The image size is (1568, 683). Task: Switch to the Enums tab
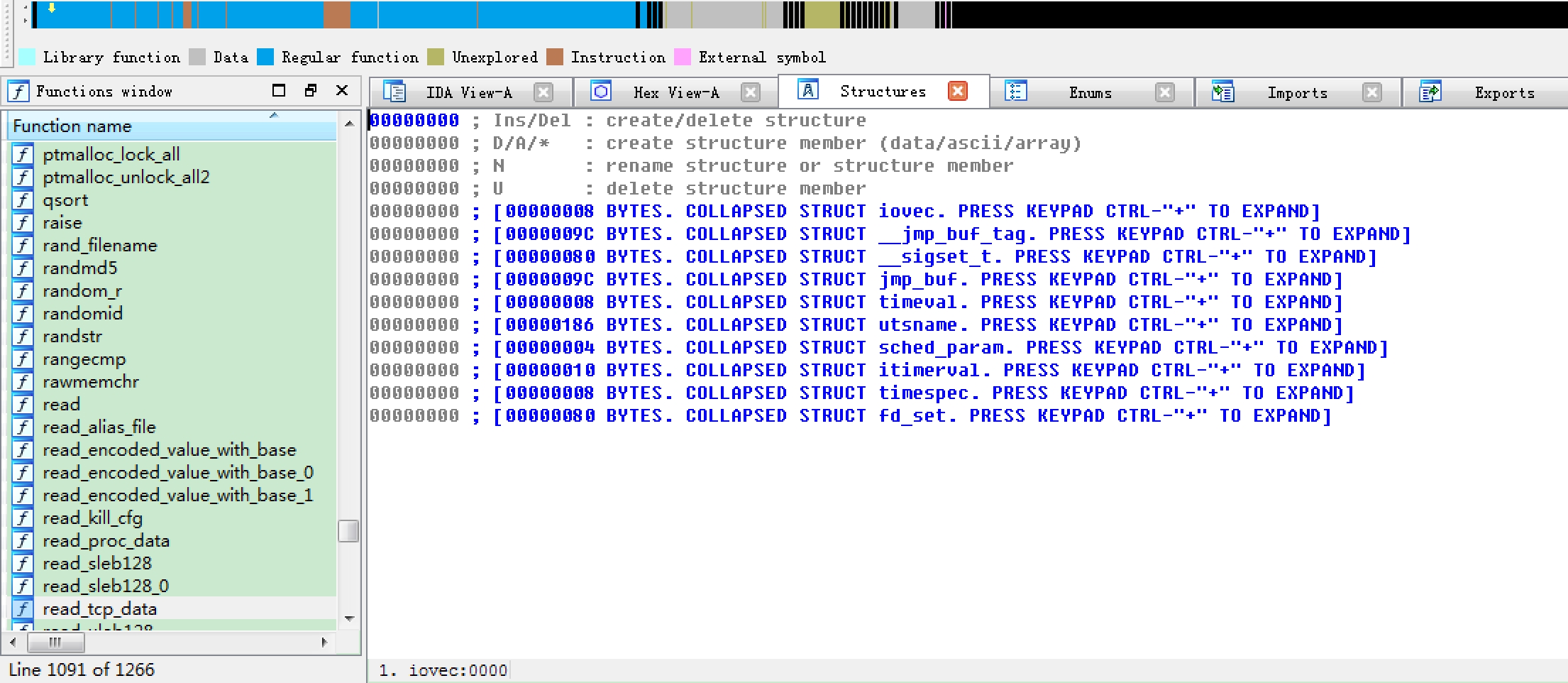(x=1090, y=93)
